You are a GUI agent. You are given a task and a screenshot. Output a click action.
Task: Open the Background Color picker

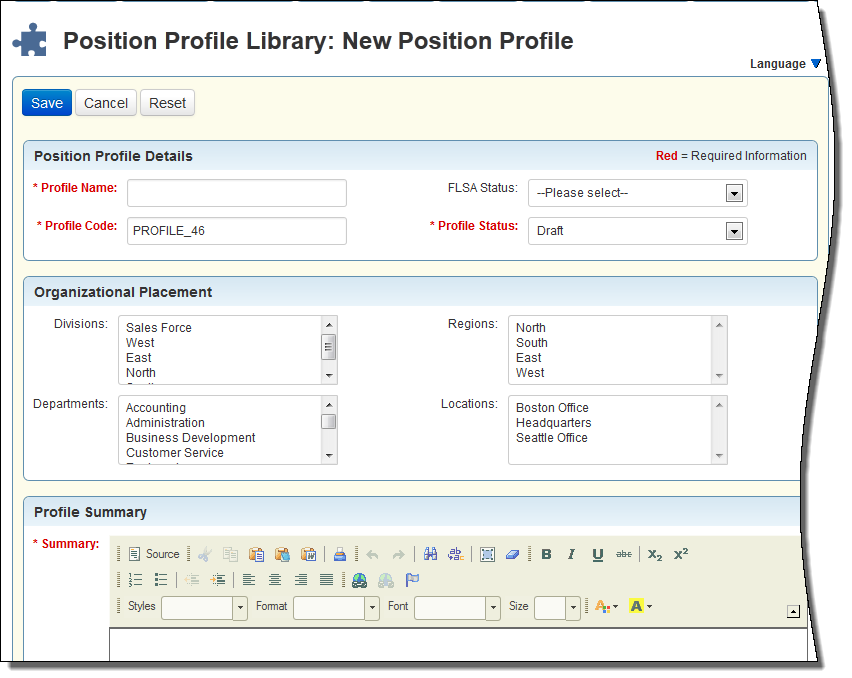(x=641, y=606)
